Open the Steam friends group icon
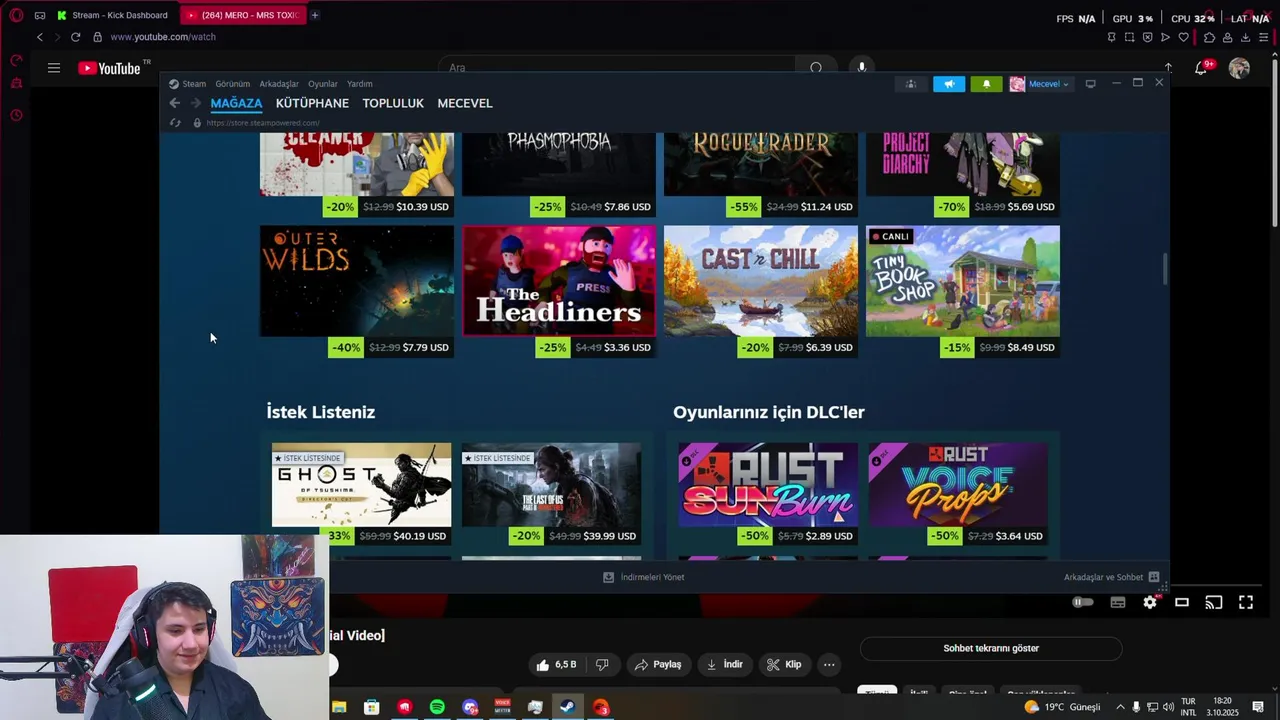1280x720 pixels. 910,84
